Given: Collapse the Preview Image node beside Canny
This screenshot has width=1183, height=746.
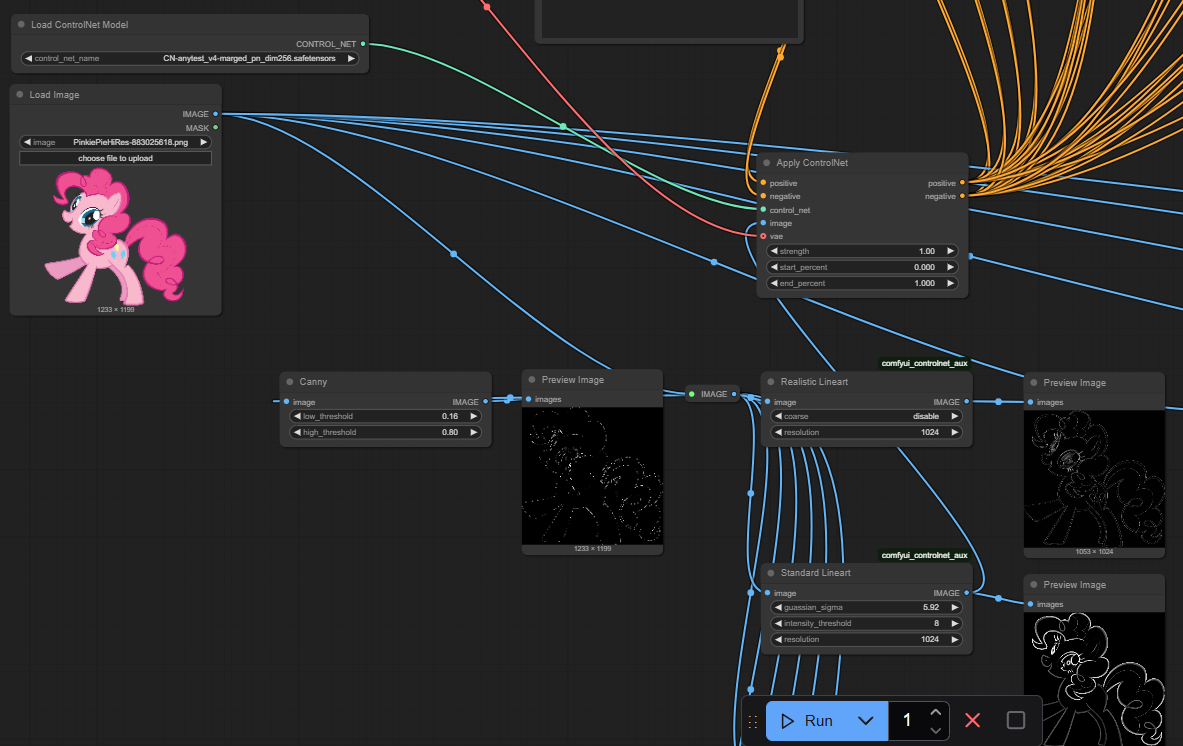Looking at the screenshot, I should click(532, 380).
